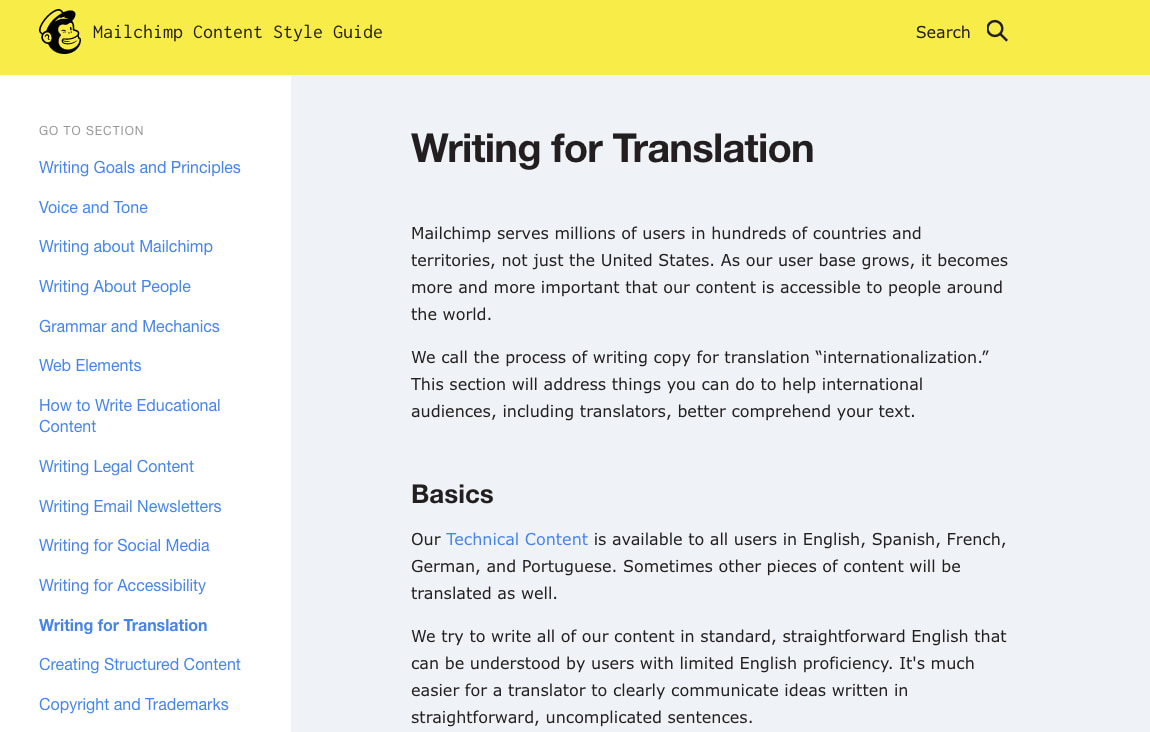Visit the Web Elements section
Image resolution: width=1150 pixels, height=732 pixels.
(x=90, y=365)
